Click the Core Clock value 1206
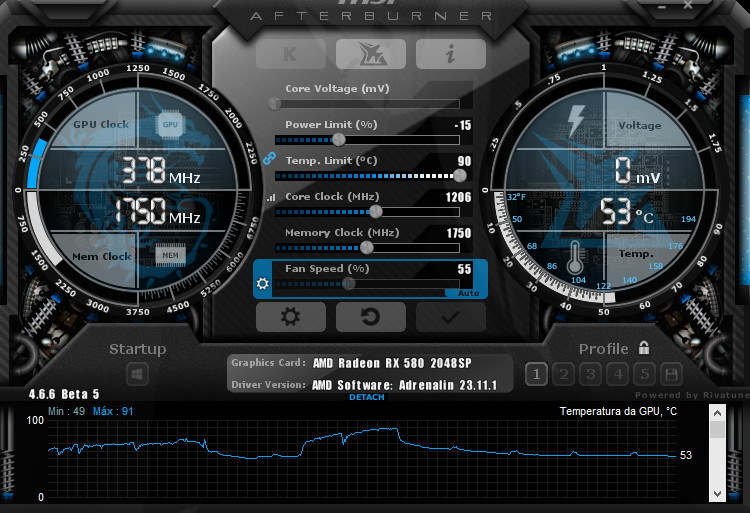The width and height of the screenshot is (750, 513). click(458, 197)
